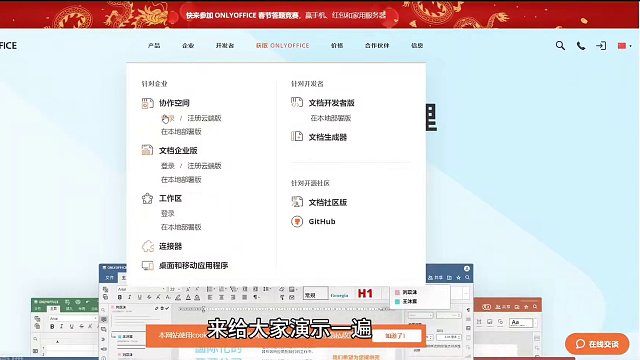Click 注册云端版 under 协作空间
This screenshot has height=360, width=640.
click(204, 118)
